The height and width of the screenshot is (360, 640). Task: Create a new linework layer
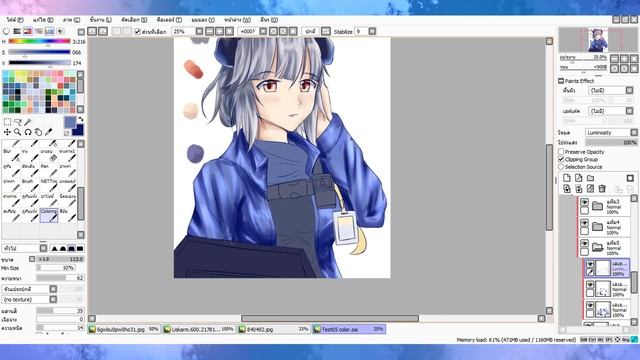[x=578, y=178]
